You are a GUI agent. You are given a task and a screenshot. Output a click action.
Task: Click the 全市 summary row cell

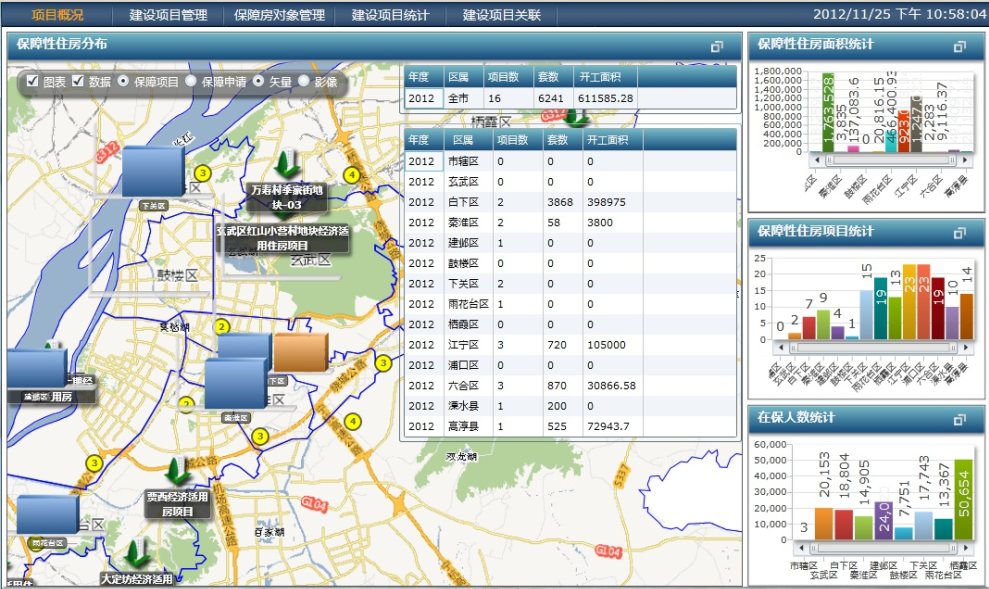tap(464, 98)
